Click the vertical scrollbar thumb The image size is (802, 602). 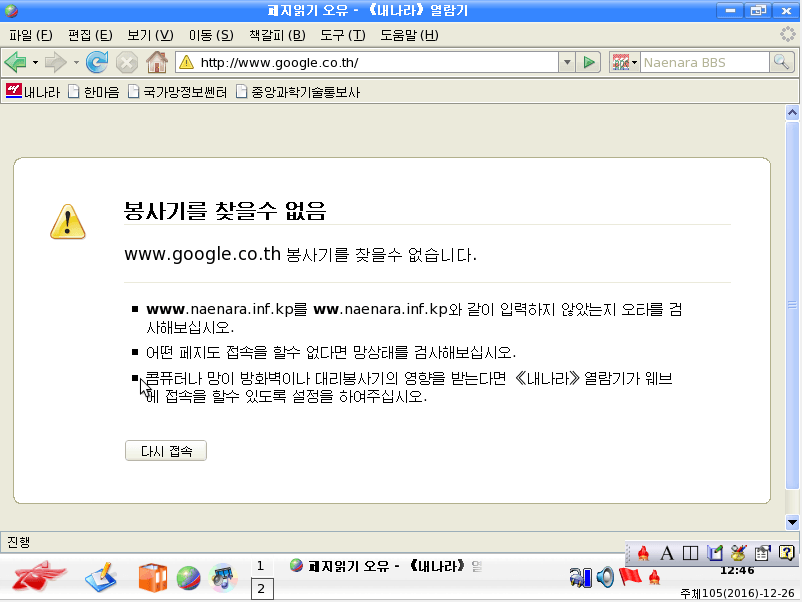(792, 305)
